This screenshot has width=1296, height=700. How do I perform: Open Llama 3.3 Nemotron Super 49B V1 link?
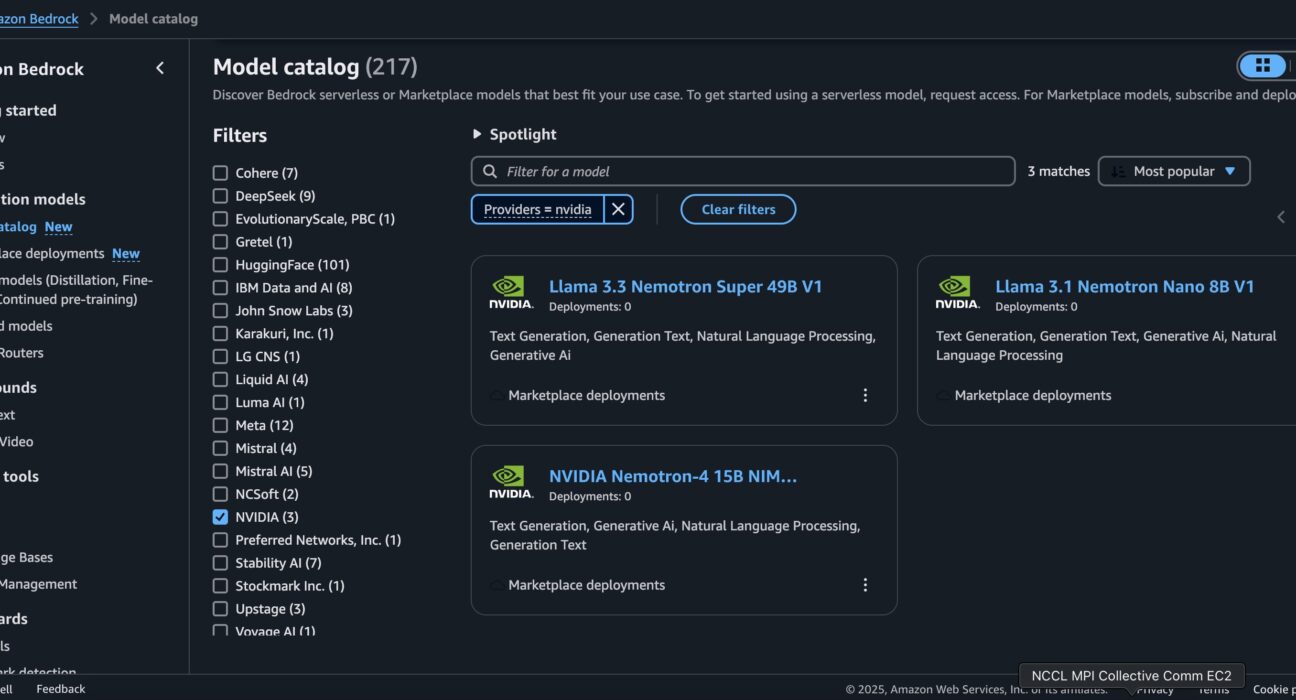point(685,286)
